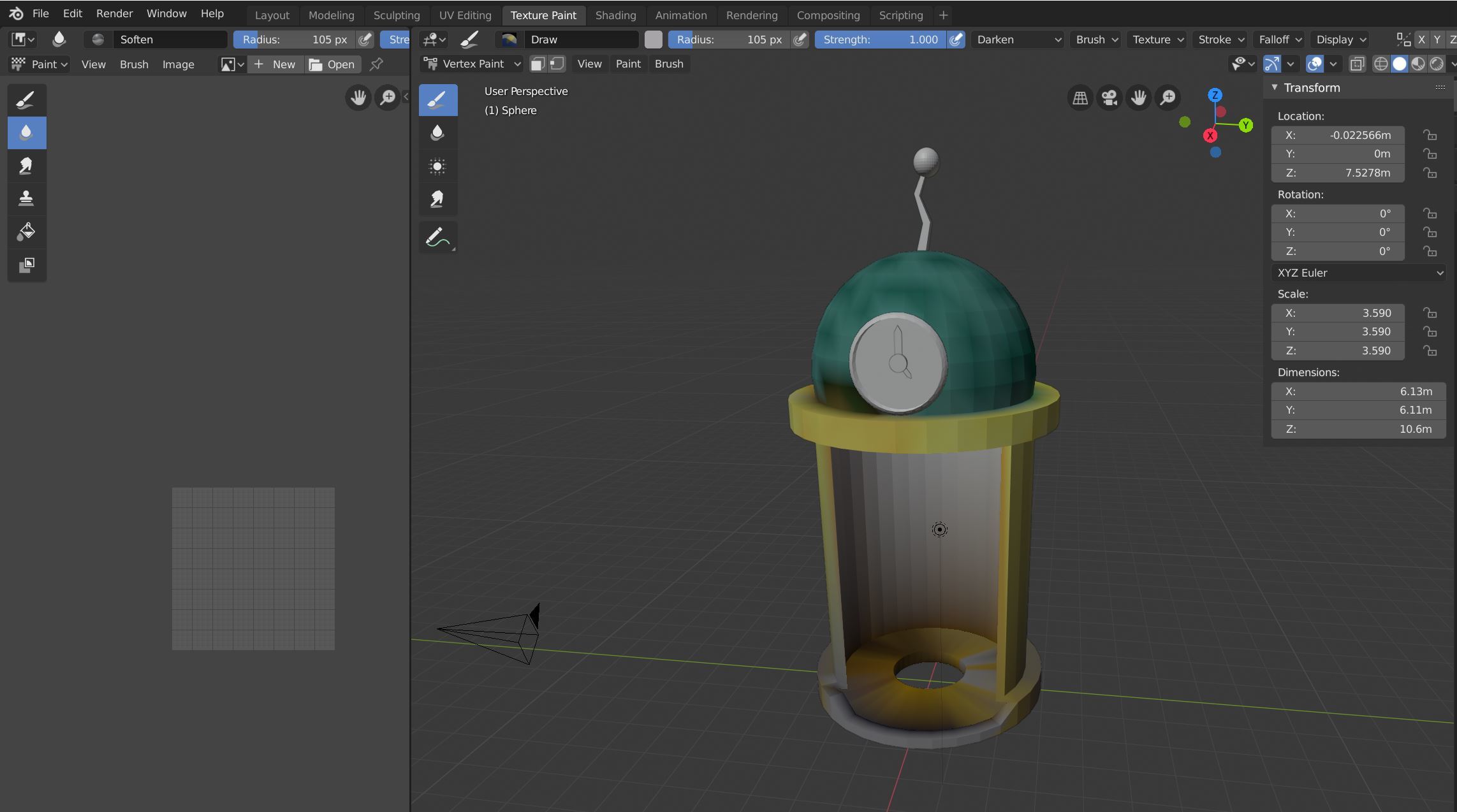Viewport: 1457px width, 812px height.
Task: Open the Vertex Paint mode dropdown
Action: 472,64
